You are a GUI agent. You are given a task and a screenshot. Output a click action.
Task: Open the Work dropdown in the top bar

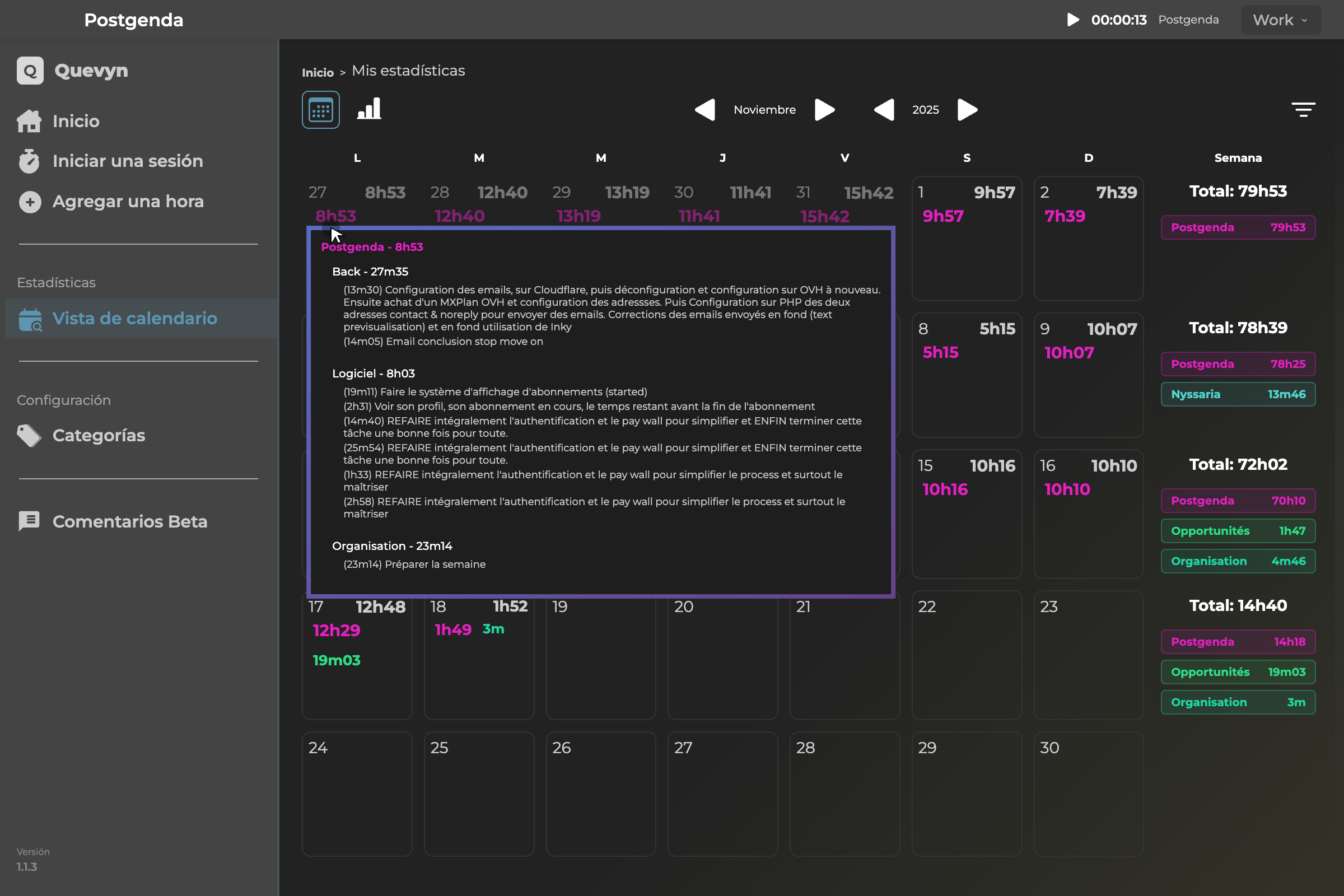[1281, 20]
